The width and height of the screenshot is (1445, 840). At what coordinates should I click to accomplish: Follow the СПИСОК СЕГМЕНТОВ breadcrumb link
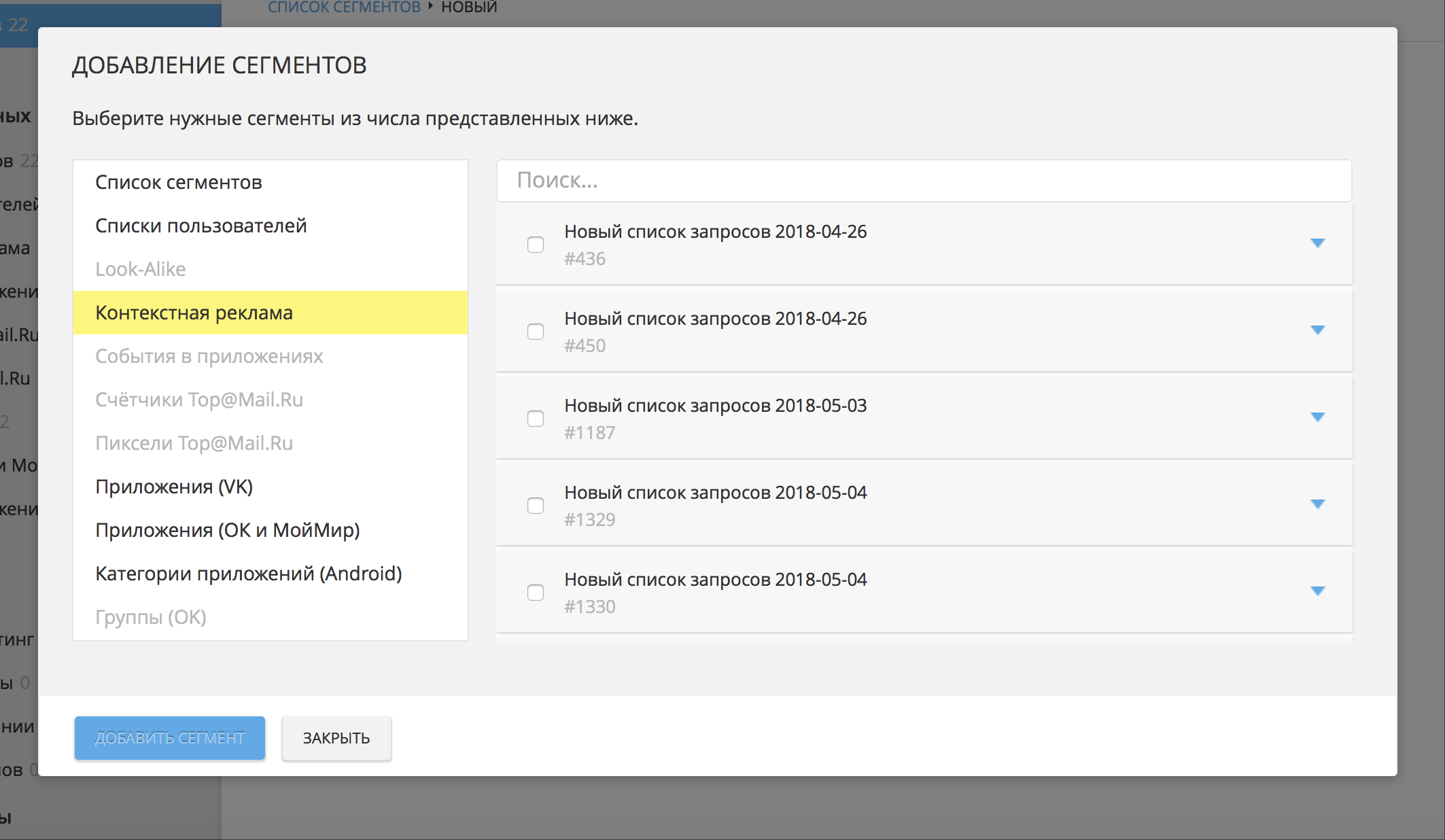click(344, 7)
